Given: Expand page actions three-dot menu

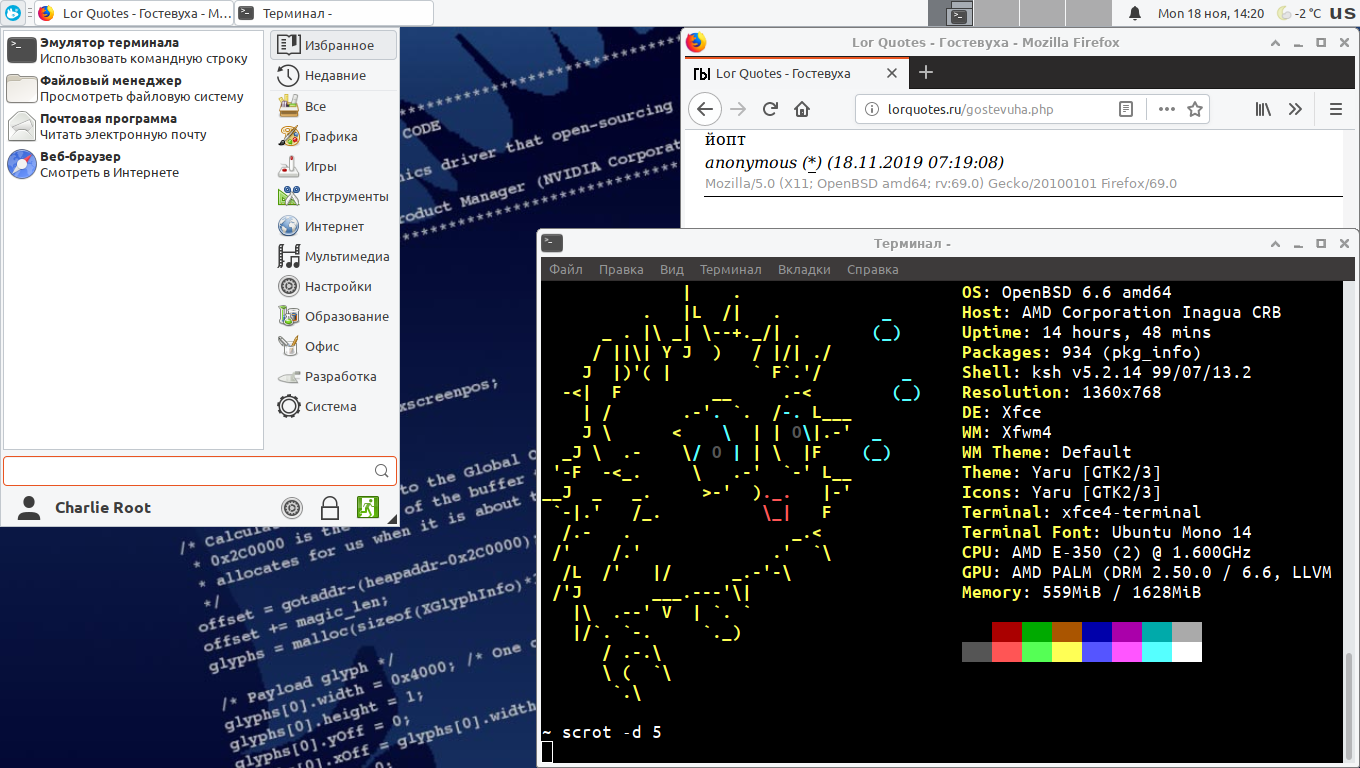Looking at the screenshot, I should [1166, 109].
